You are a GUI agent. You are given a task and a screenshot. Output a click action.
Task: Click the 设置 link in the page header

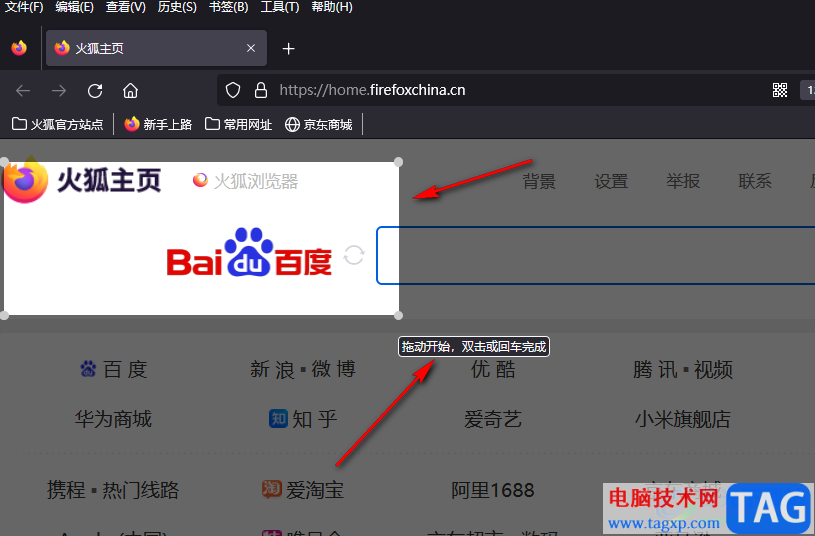pos(611,181)
